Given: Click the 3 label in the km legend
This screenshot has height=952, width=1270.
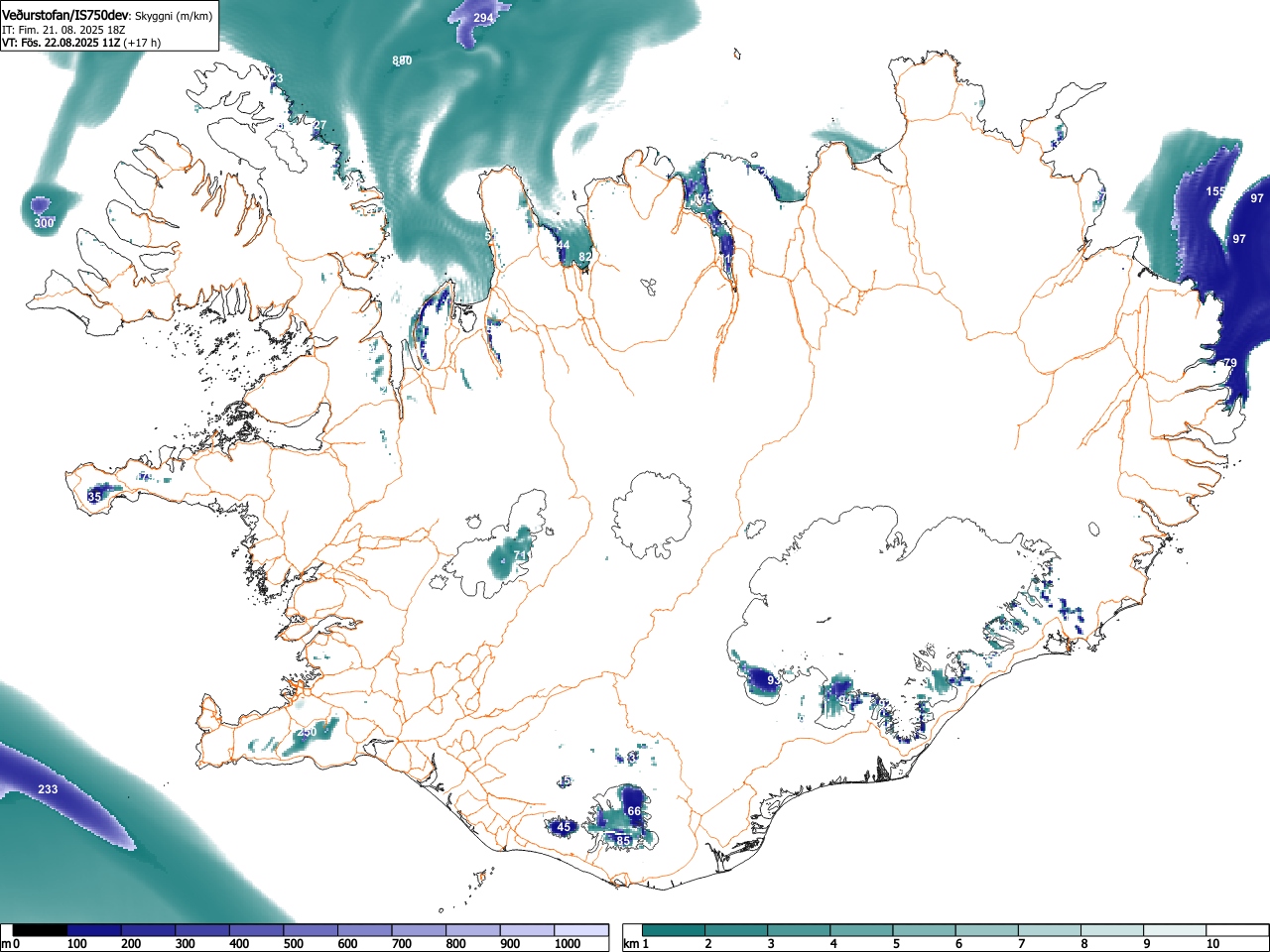Looking at the screenshot, I should 771,944.
